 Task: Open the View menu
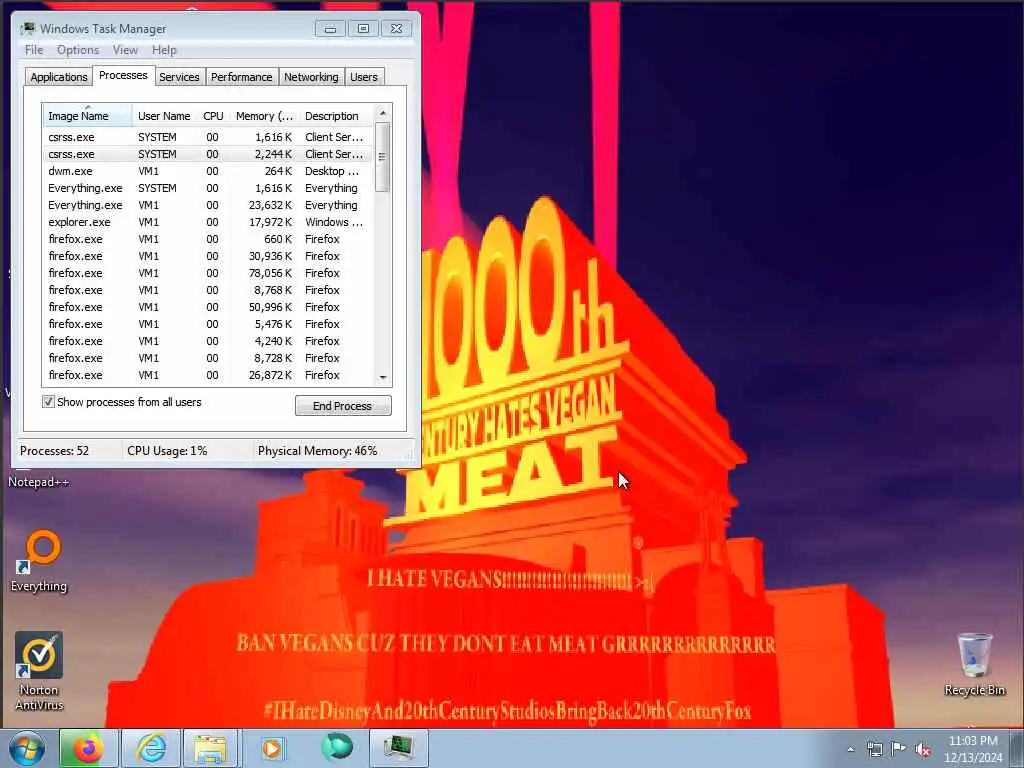[x=125, y=50]
